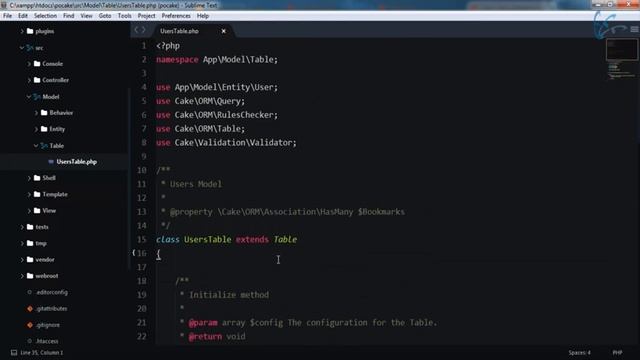Screen dimensions: 640x360
Task: Open the Selection menu
Action: tap(45, 16)
